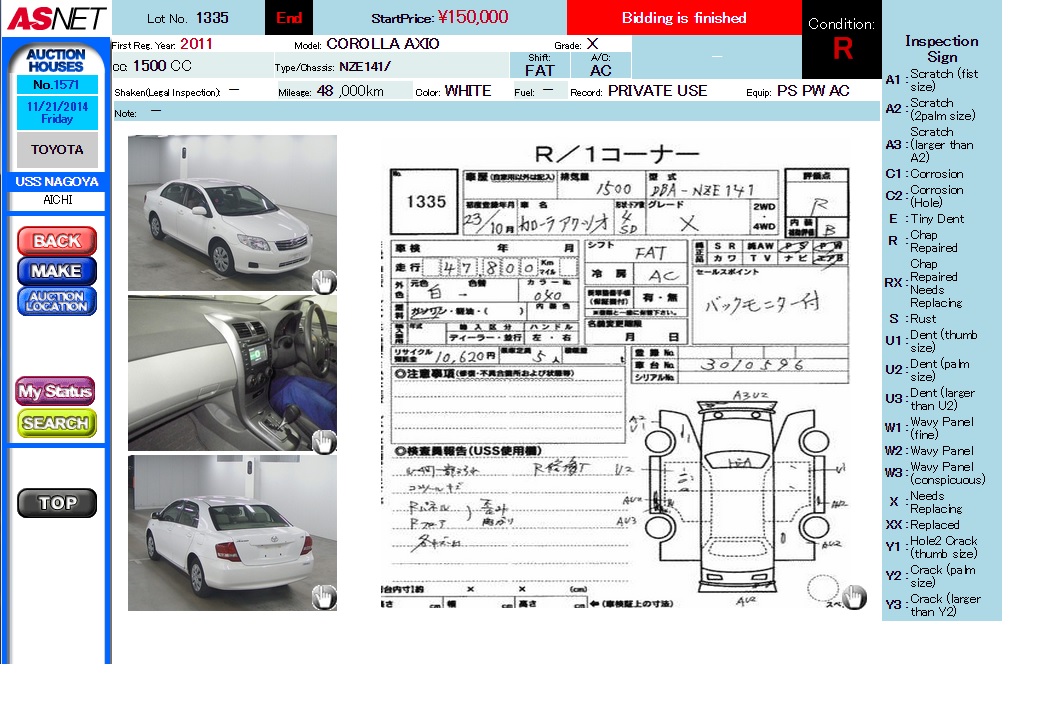Screen dimensions: 1047x710
Task: Go to TOP of page button
Action: [57, 503]
